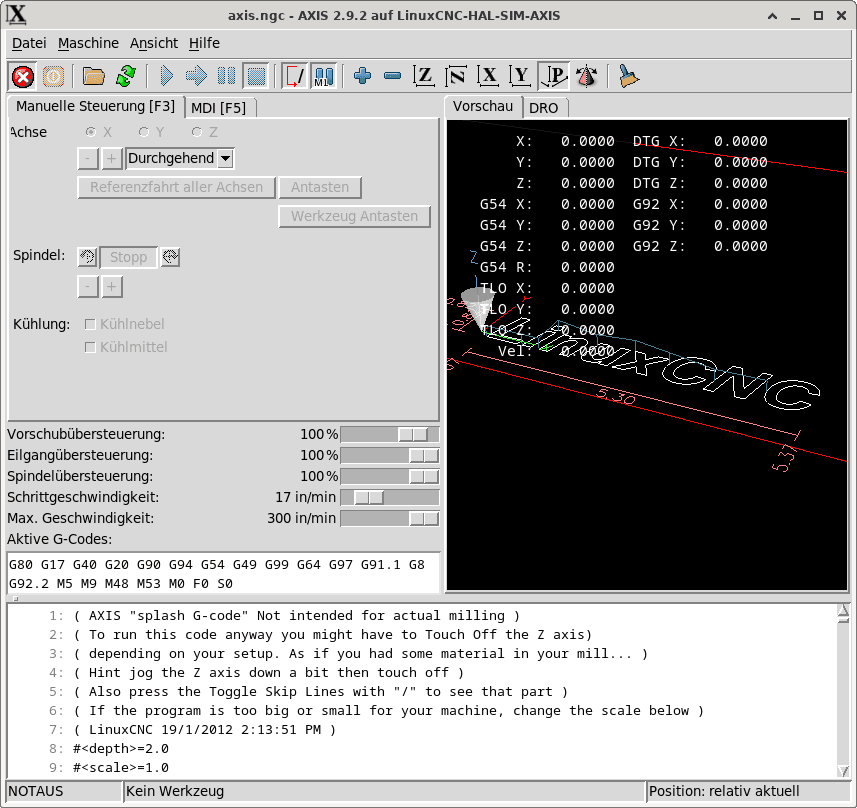Reload the current file icon
The image size is (857, 808).
tap(126, 76)
